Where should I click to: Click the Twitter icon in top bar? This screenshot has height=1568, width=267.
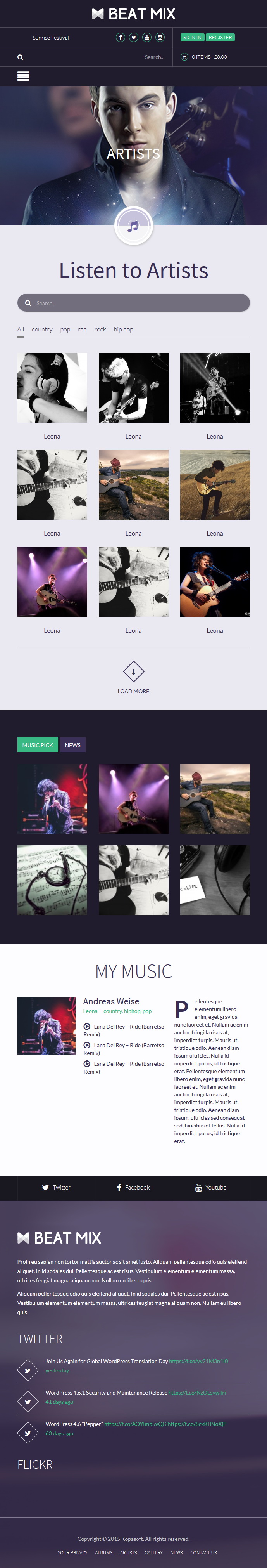pyautogui.click(x=133, y=37)
